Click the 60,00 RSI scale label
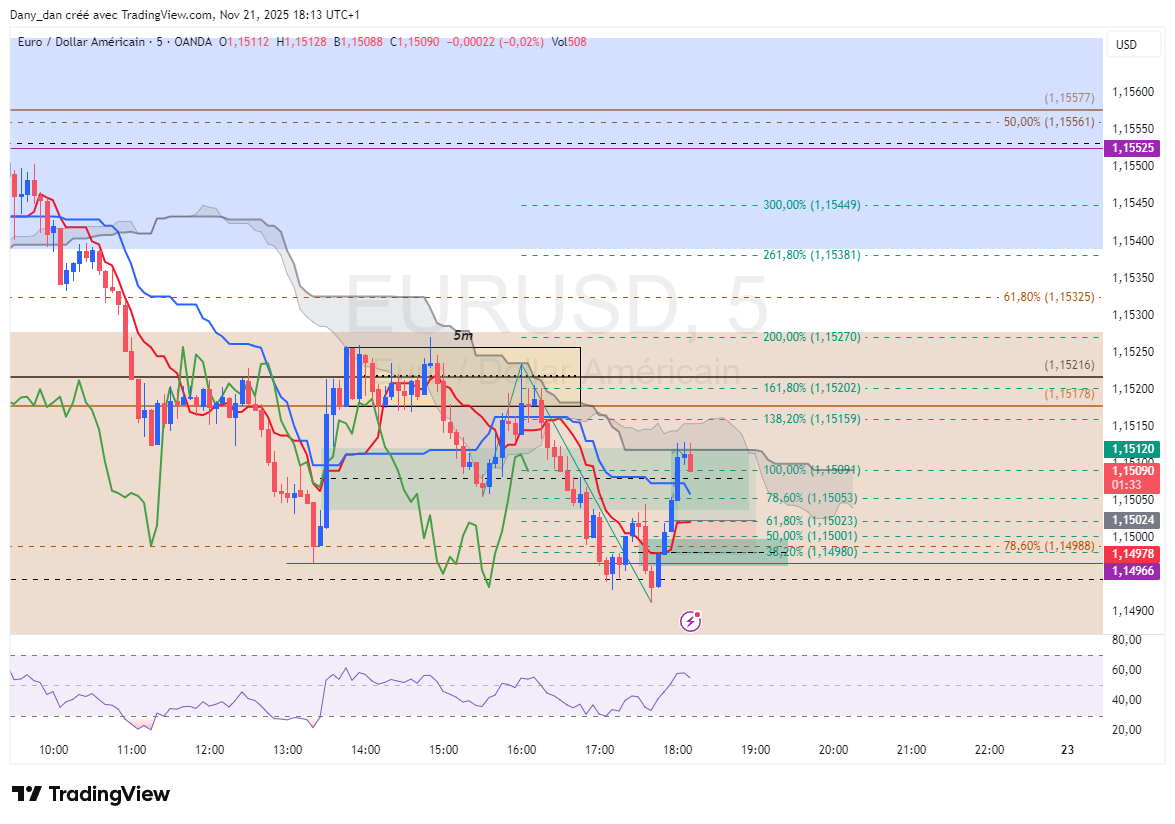 (x=1126, y=670)
